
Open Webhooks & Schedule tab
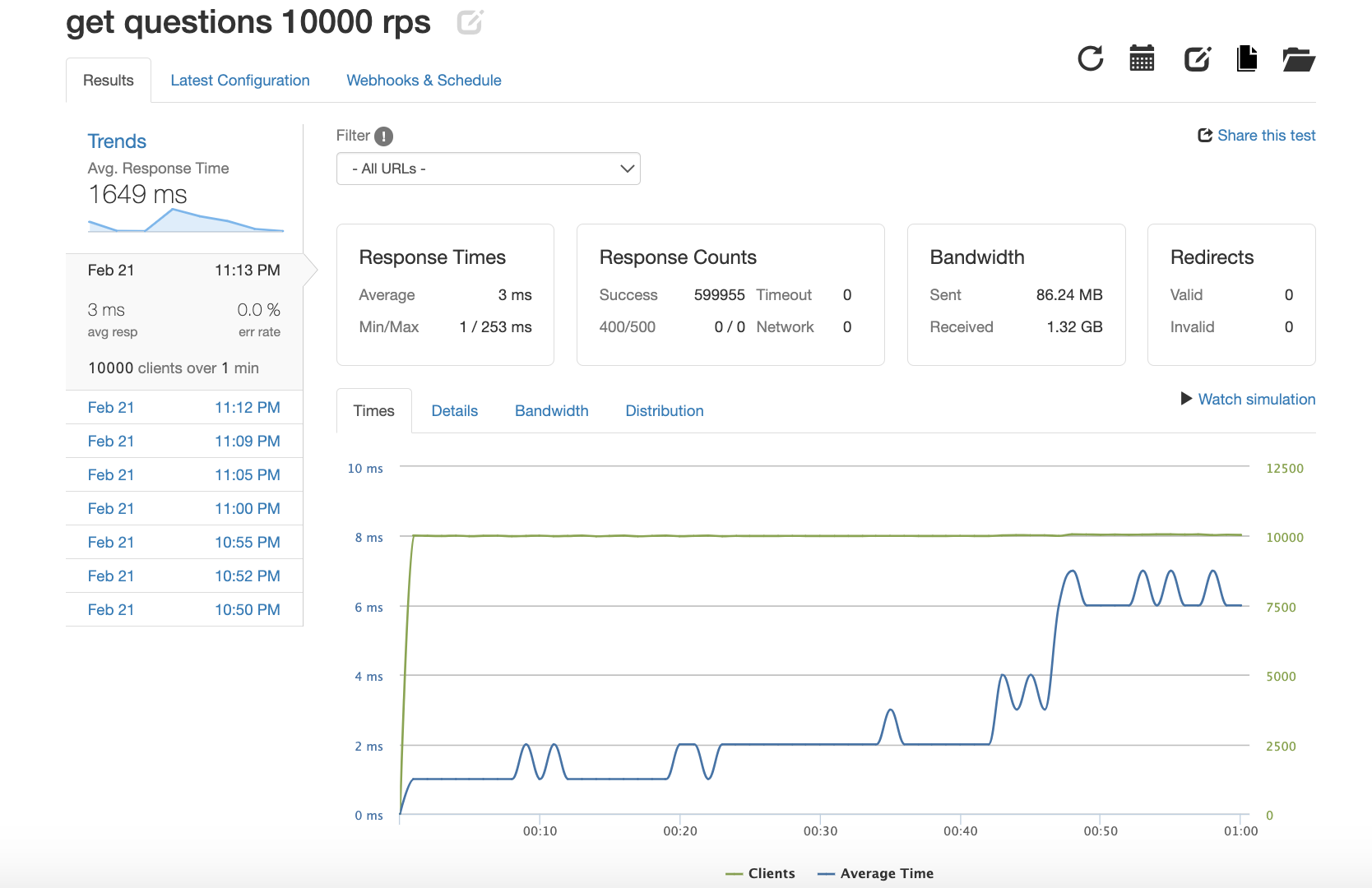tap(424, 81)
